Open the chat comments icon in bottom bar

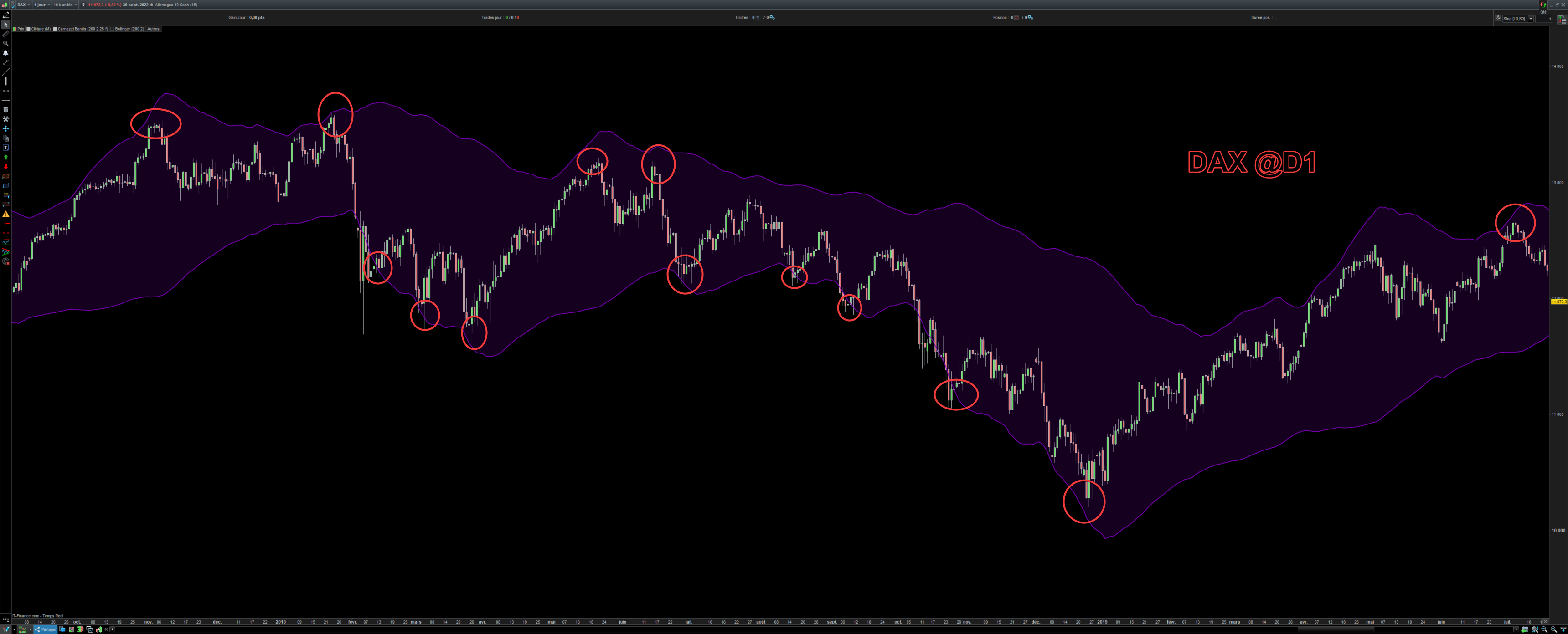(62, 629)
